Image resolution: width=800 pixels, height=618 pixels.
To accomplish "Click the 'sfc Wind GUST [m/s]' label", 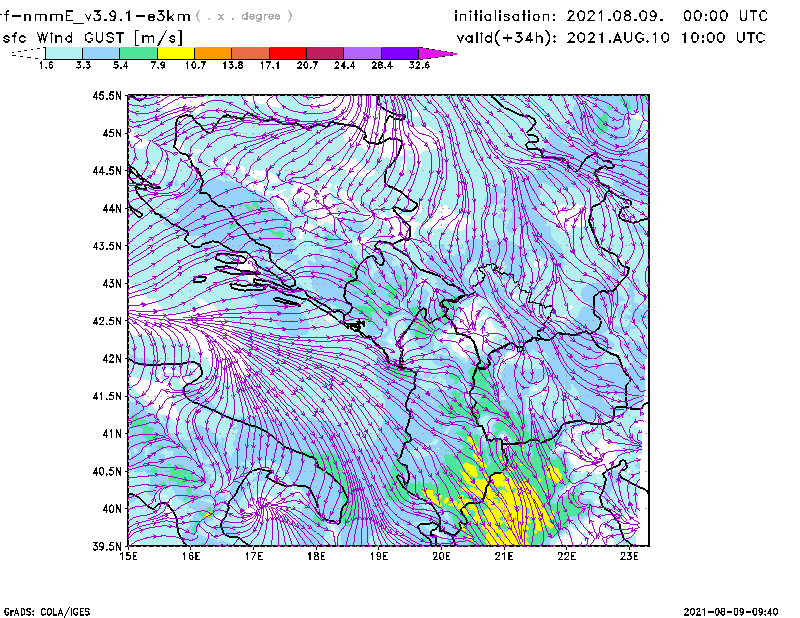I will (80, 37).
